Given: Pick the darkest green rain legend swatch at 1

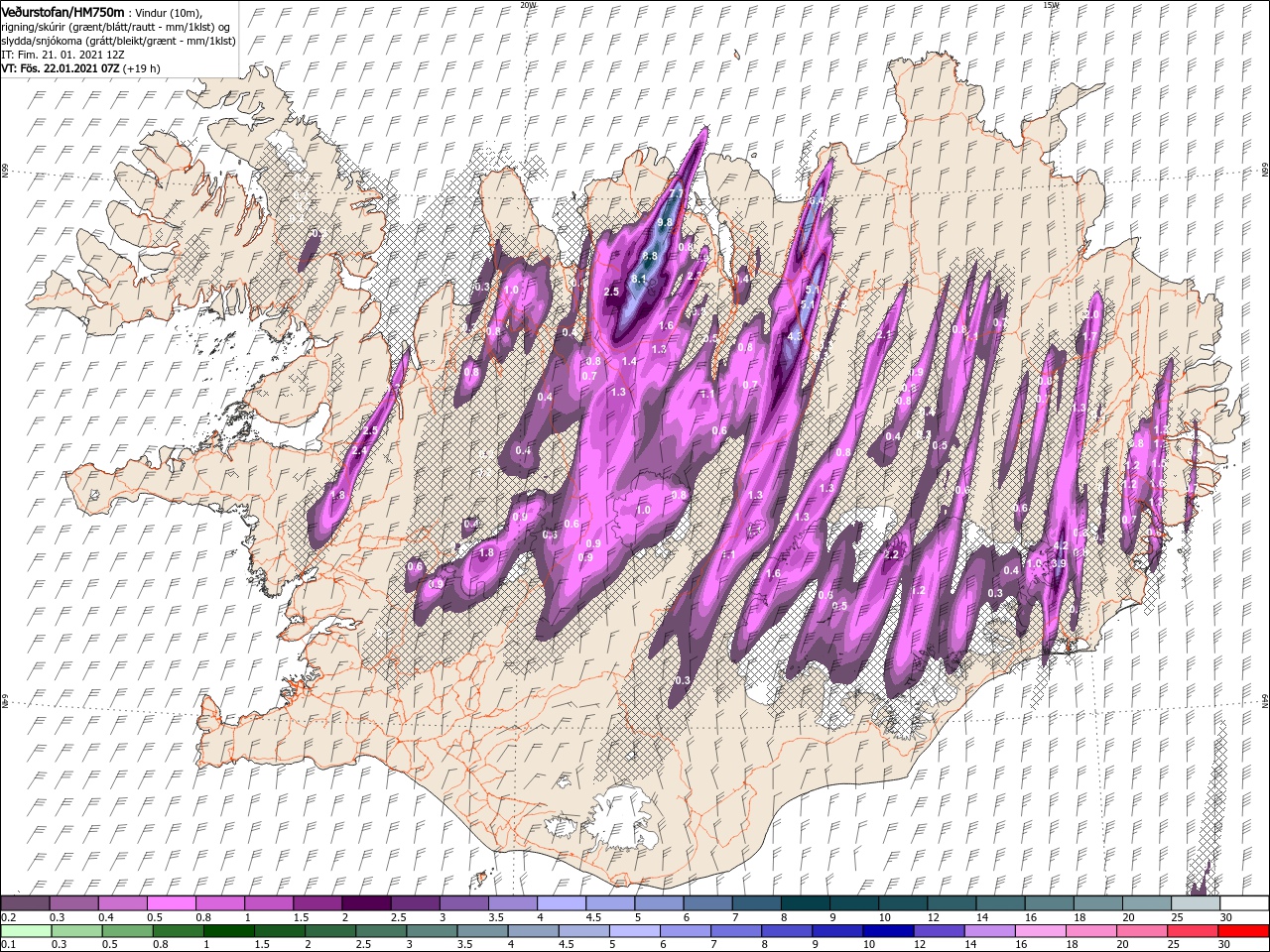Looking at the screenshot, I should pos(230,931).
